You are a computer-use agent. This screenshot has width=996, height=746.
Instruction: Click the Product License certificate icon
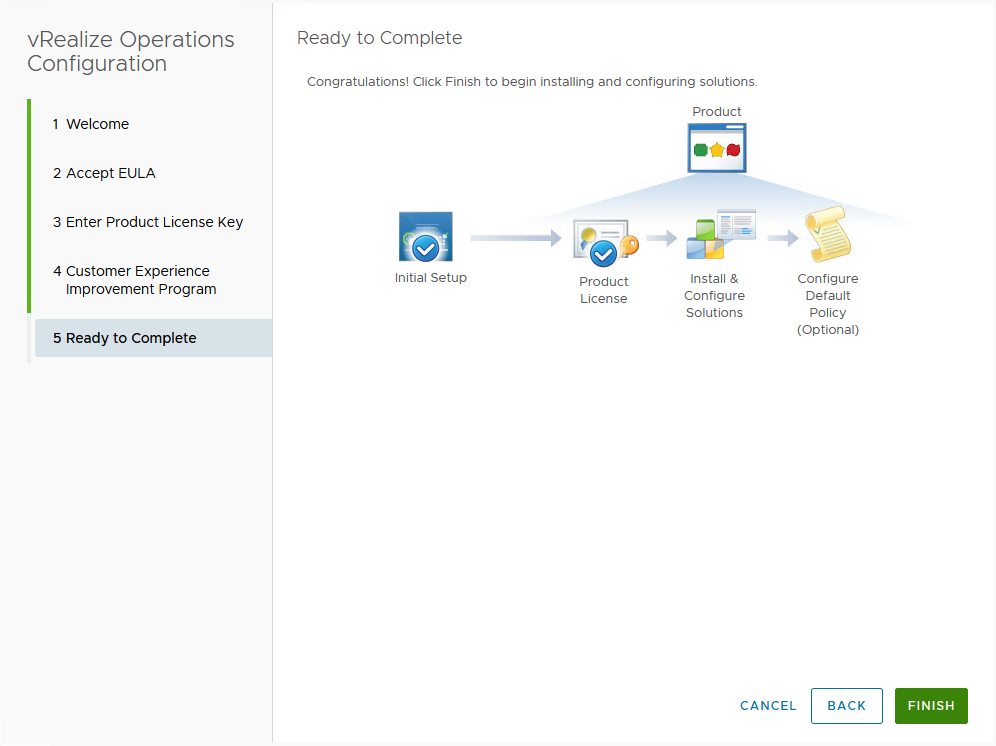pos(604,243)
